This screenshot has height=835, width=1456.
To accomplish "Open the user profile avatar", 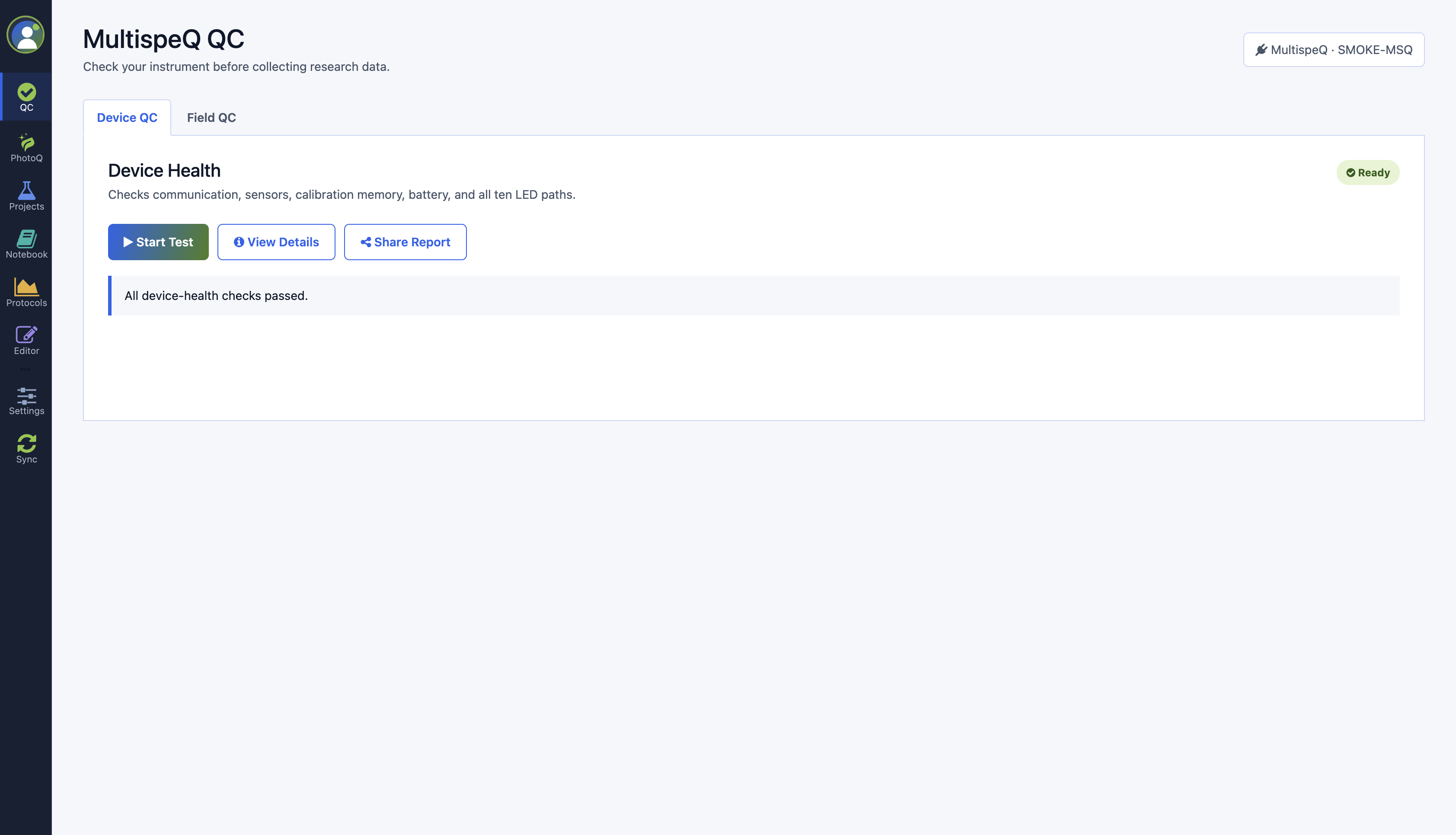I will pos(26,35).
